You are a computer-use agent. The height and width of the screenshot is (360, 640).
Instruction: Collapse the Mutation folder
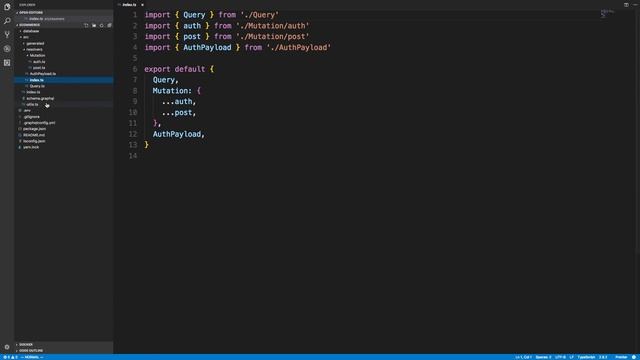point(37,56)
